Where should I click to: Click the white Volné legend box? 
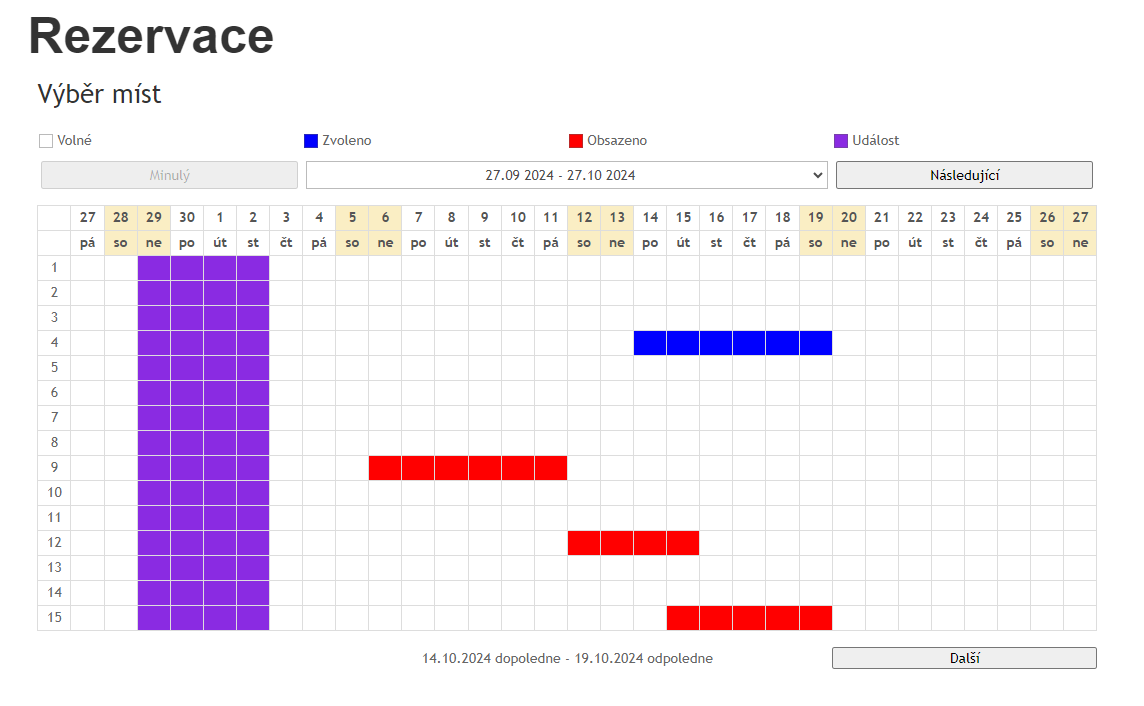point(46,141)
